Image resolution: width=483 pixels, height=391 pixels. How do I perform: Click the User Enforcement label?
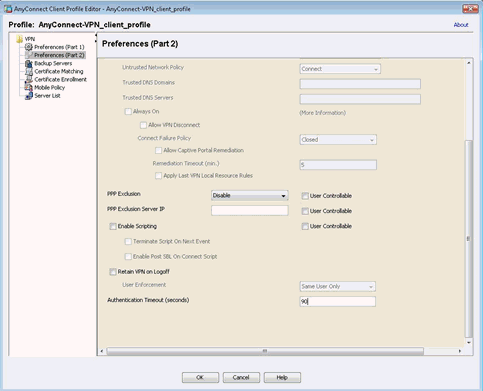pyautogui.click(x=144, y=285)
